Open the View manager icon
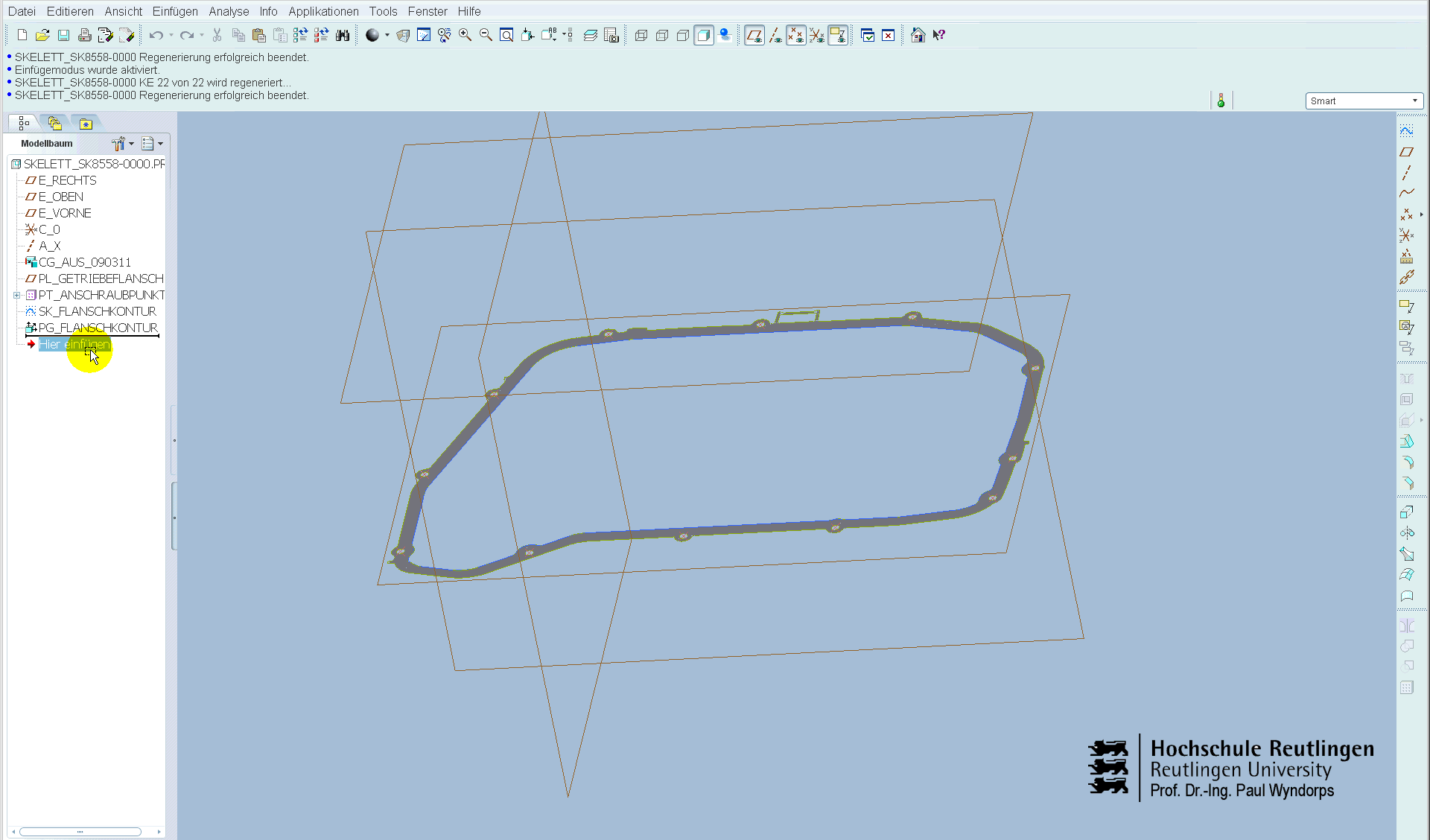 [x=611, y=35]
